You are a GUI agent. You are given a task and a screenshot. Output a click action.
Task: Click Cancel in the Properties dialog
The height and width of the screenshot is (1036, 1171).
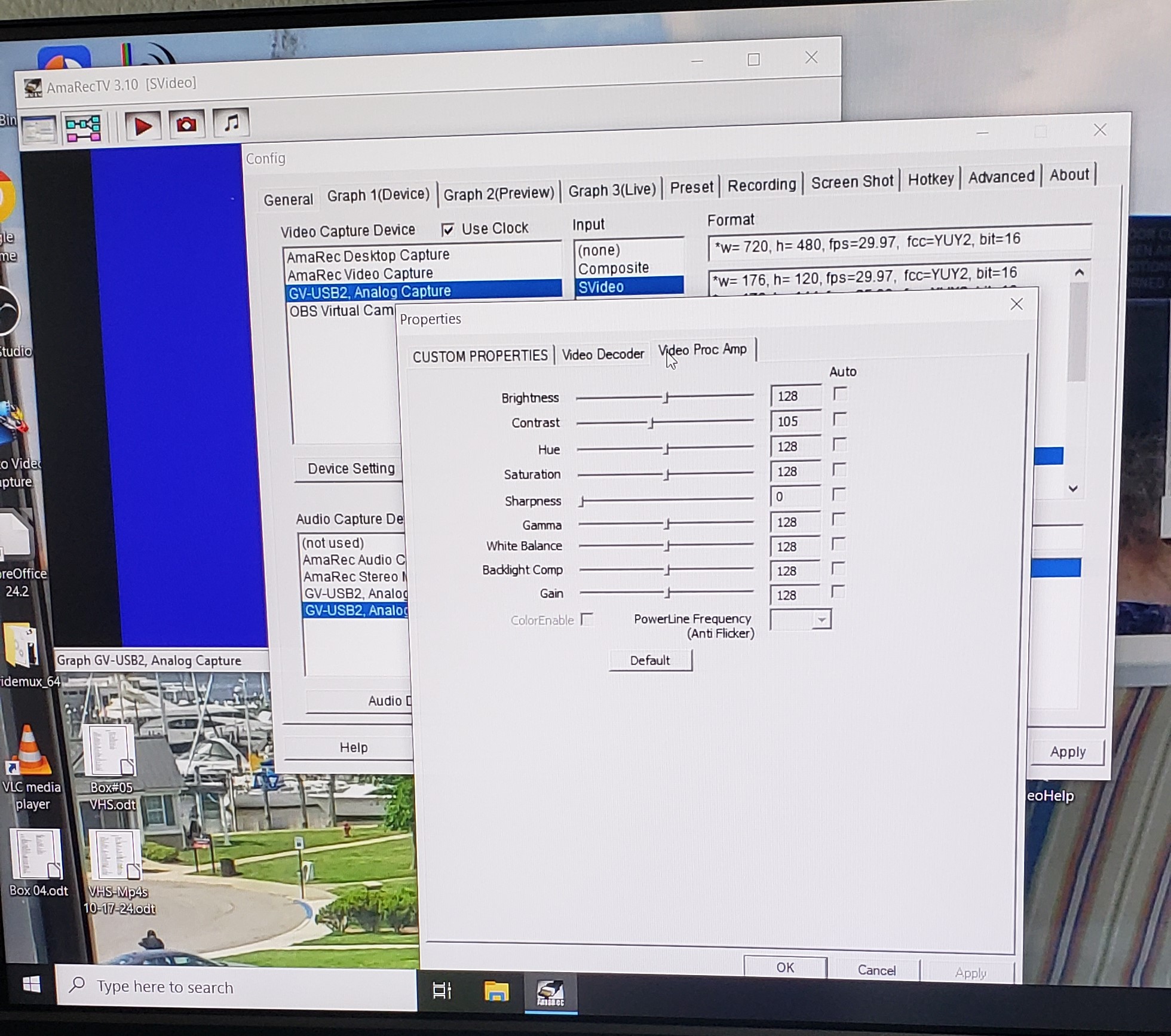tap(876, 970)
